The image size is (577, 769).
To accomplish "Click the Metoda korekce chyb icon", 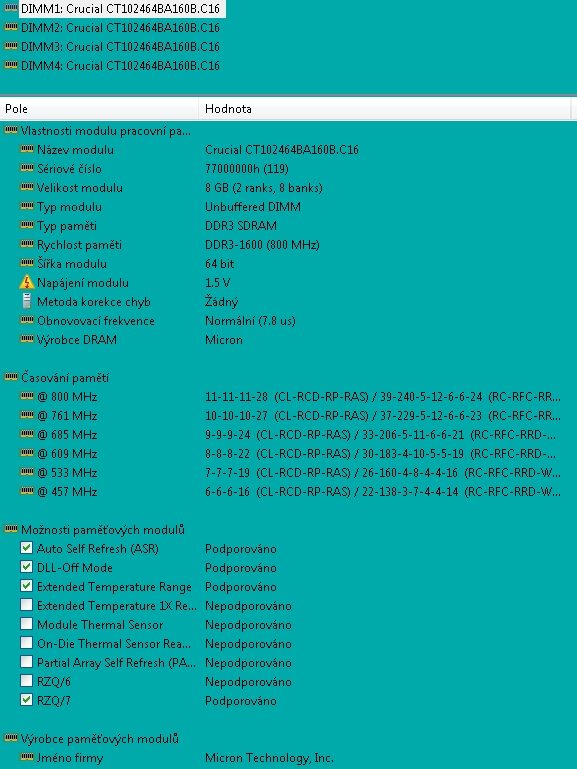I will click(x=26, y=301).
